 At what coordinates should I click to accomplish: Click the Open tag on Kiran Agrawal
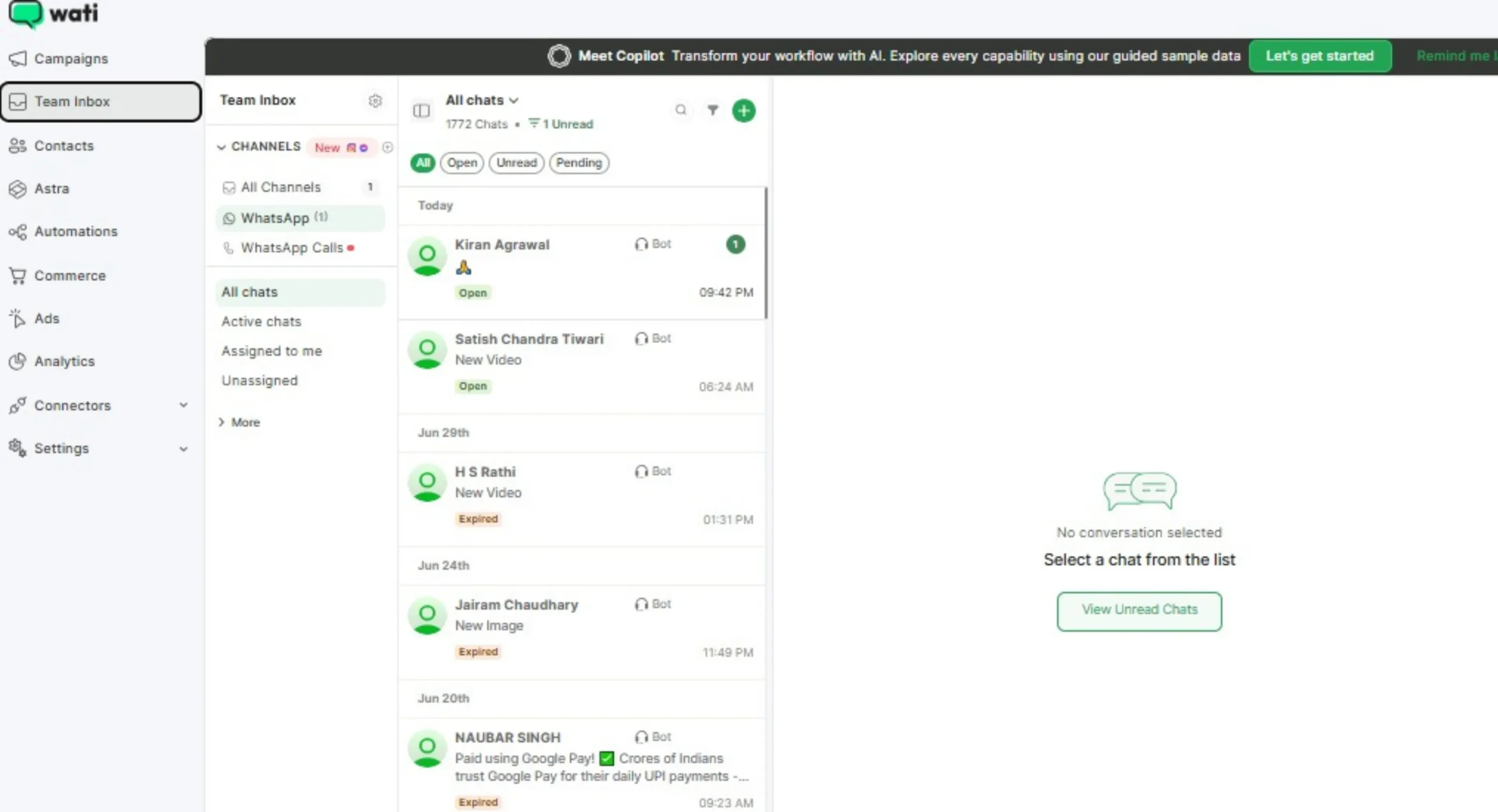point(473,293)
